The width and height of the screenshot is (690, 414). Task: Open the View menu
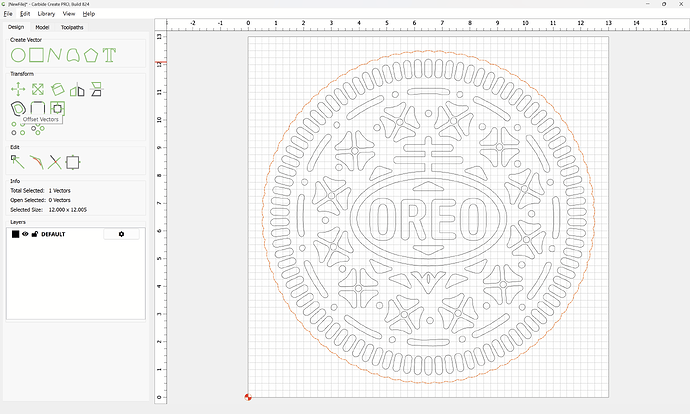pos(68,14)
